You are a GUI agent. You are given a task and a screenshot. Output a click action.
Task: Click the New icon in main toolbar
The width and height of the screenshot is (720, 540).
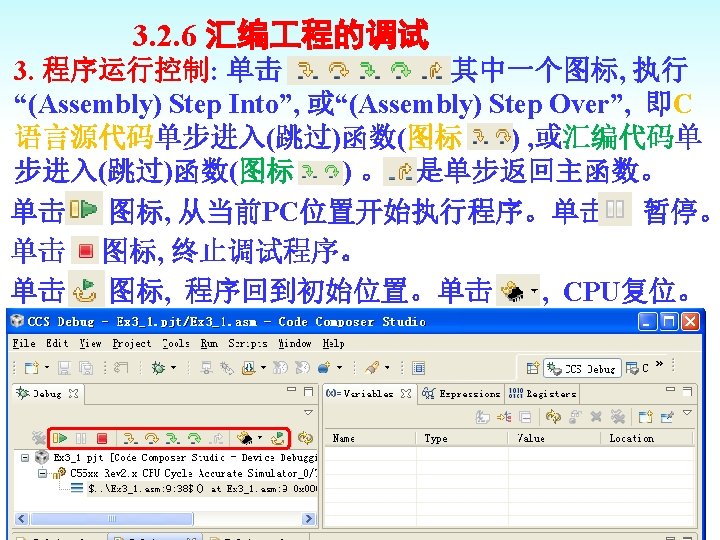click(32, 368)
